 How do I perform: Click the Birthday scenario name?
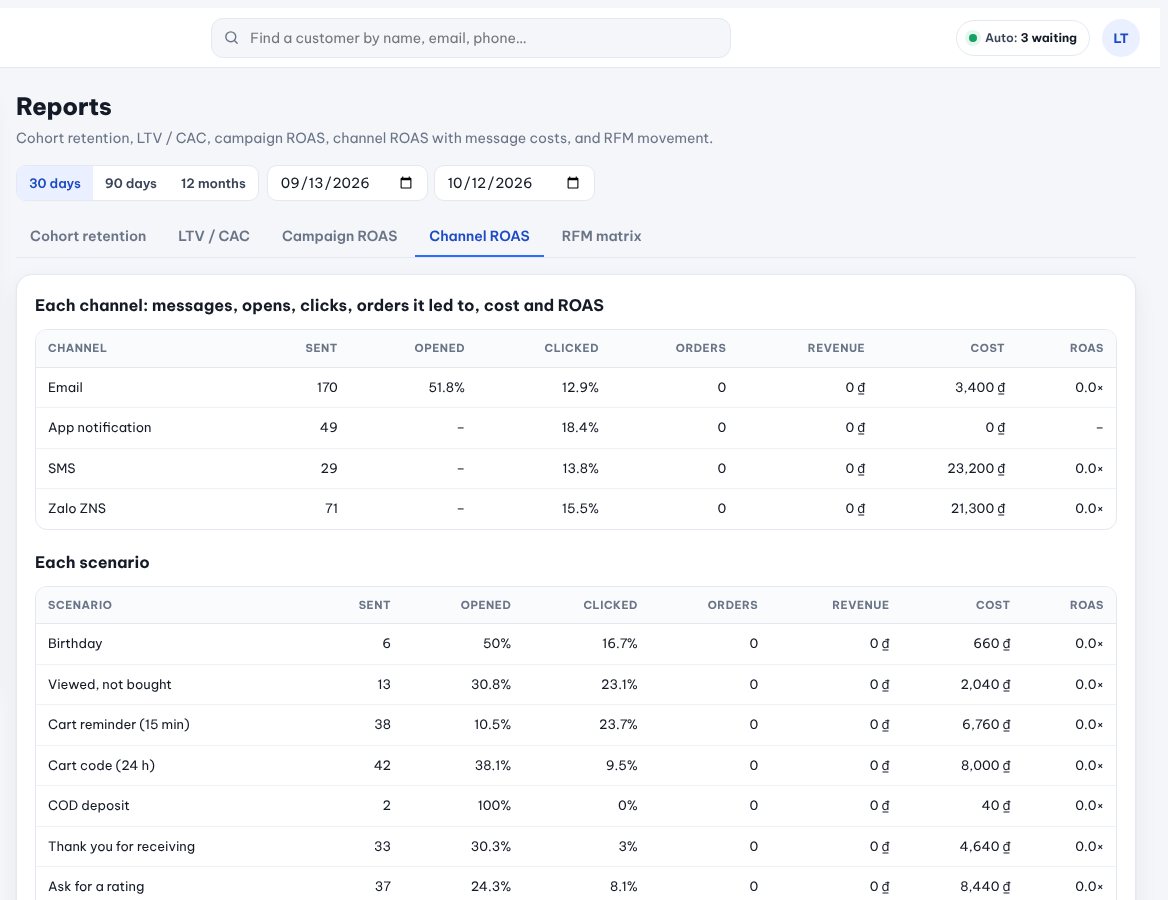coord(75,644)
